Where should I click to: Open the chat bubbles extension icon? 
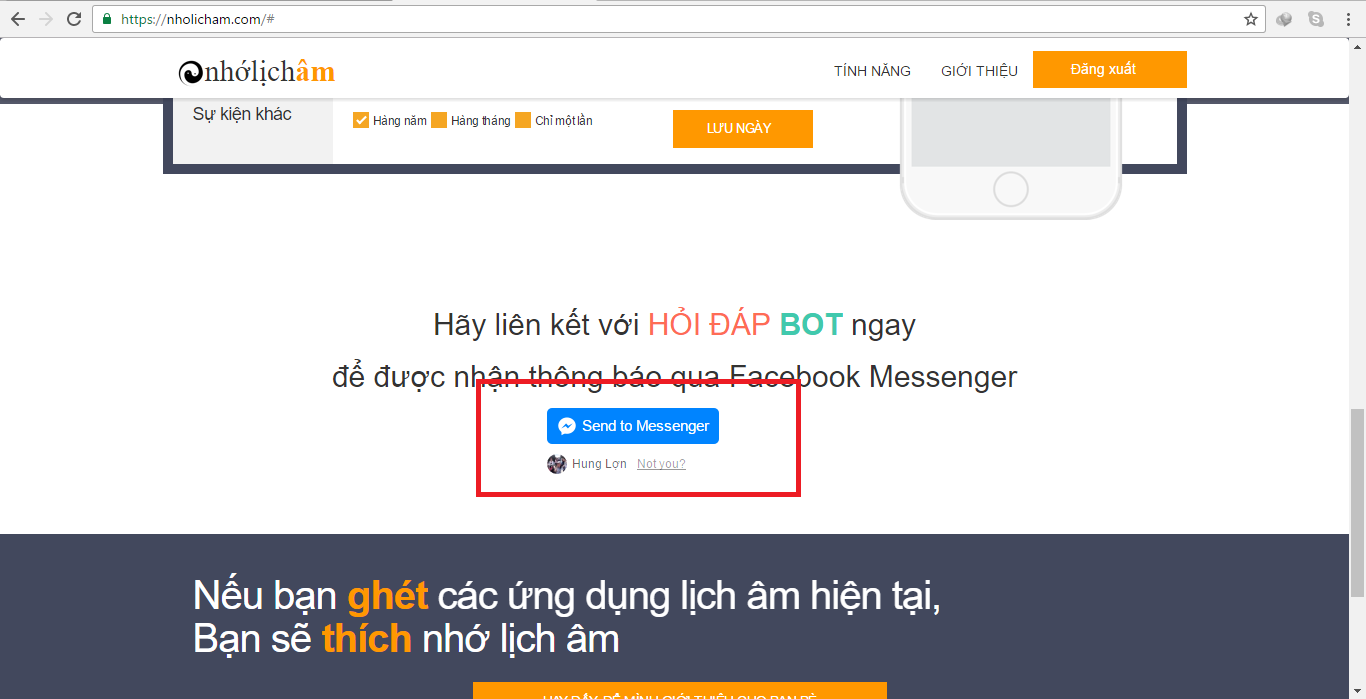(x=1284, y=19)
